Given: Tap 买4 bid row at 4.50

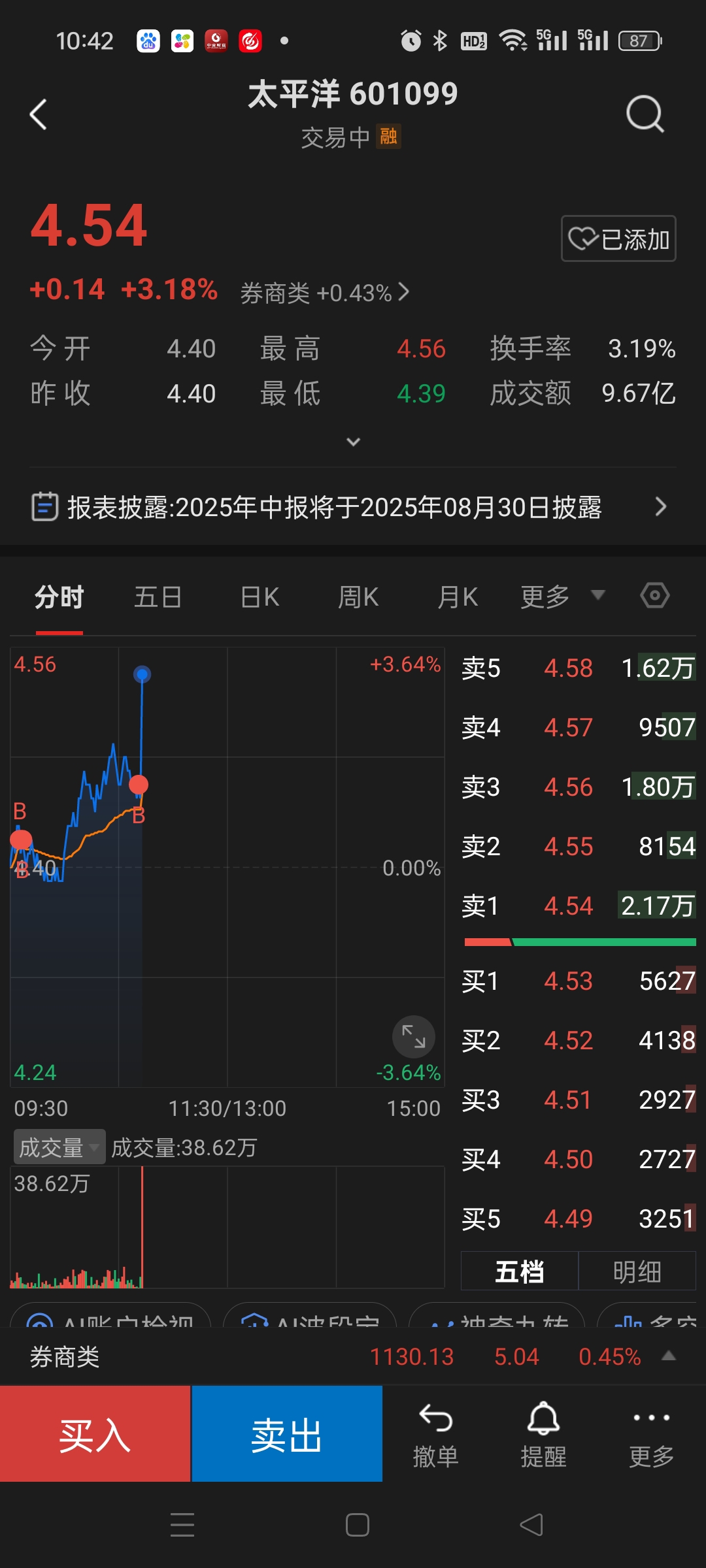Looking at the screenshot, I should [x=579, y=1160].
